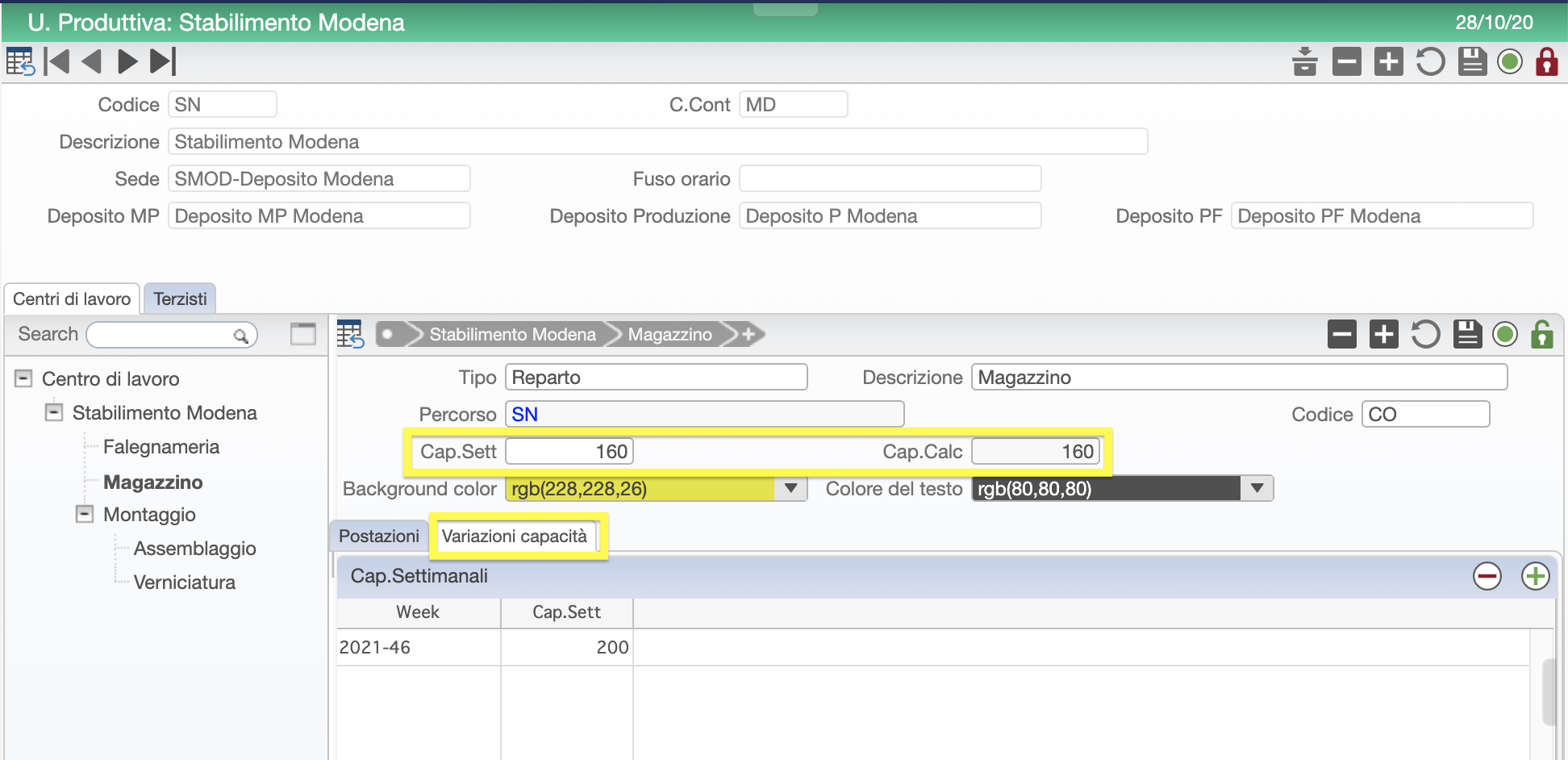1568x760 pixels.
Task: Remove weekly capacity row with red minus
Action: [x=1487, y=576]
